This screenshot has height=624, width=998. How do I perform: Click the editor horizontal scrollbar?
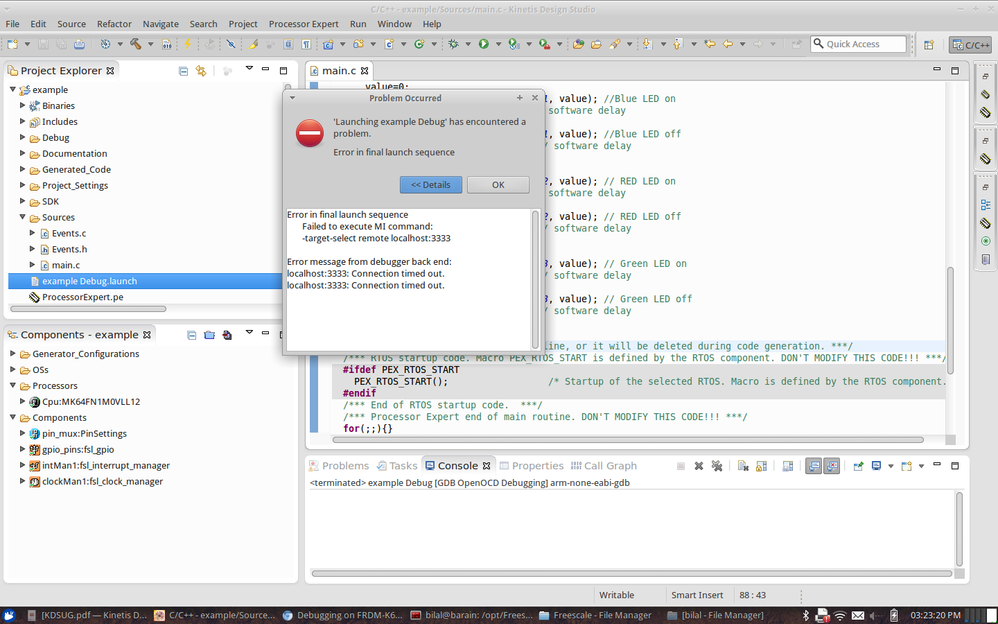(x=628, y=439)
